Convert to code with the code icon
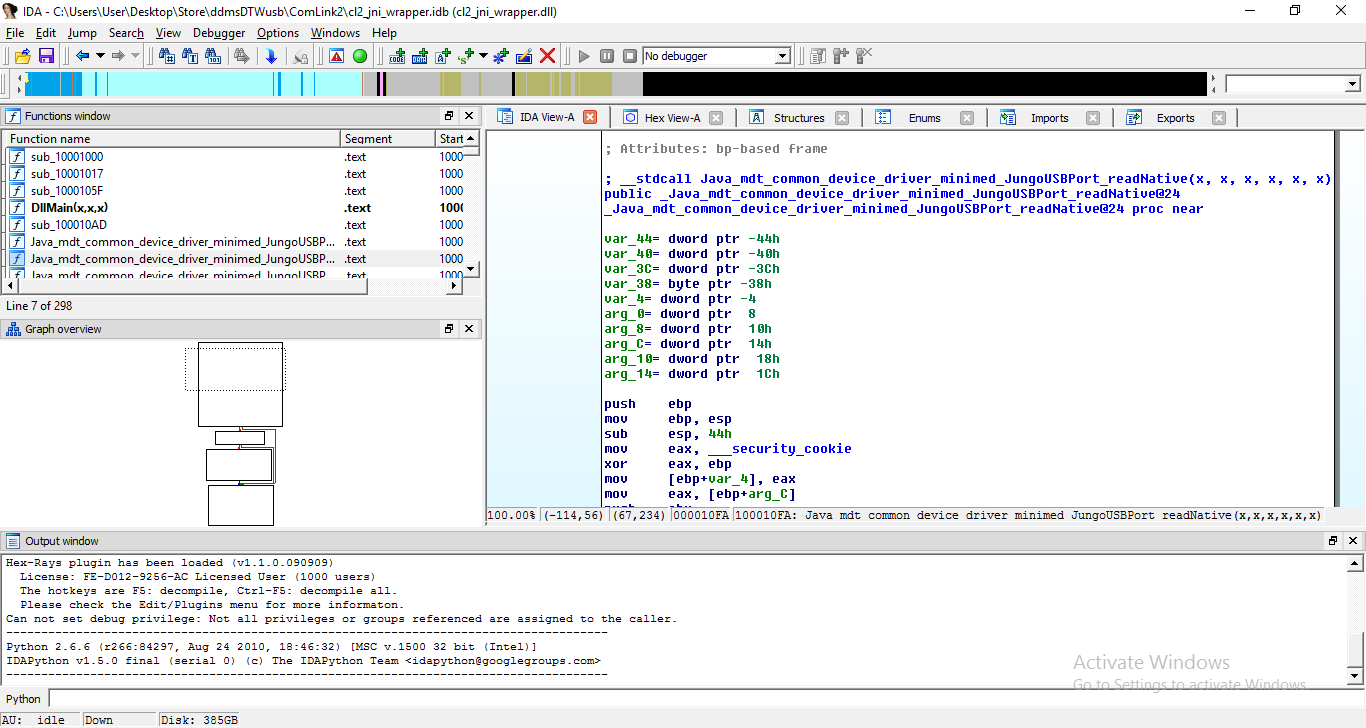Image resolution: width=1366 pixels, height=728 pixels. [x=397, y=56]
